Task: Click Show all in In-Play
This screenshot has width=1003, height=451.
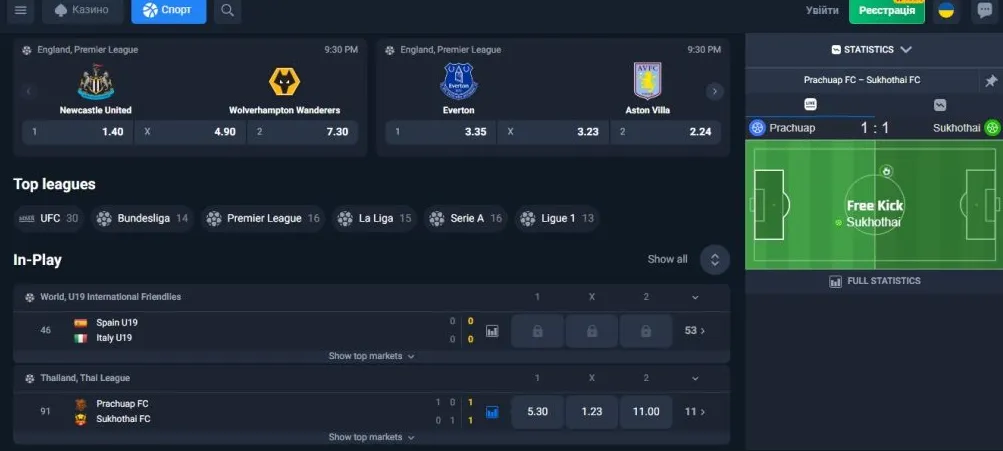Action: pyautogui.click(x=667, y=259)
